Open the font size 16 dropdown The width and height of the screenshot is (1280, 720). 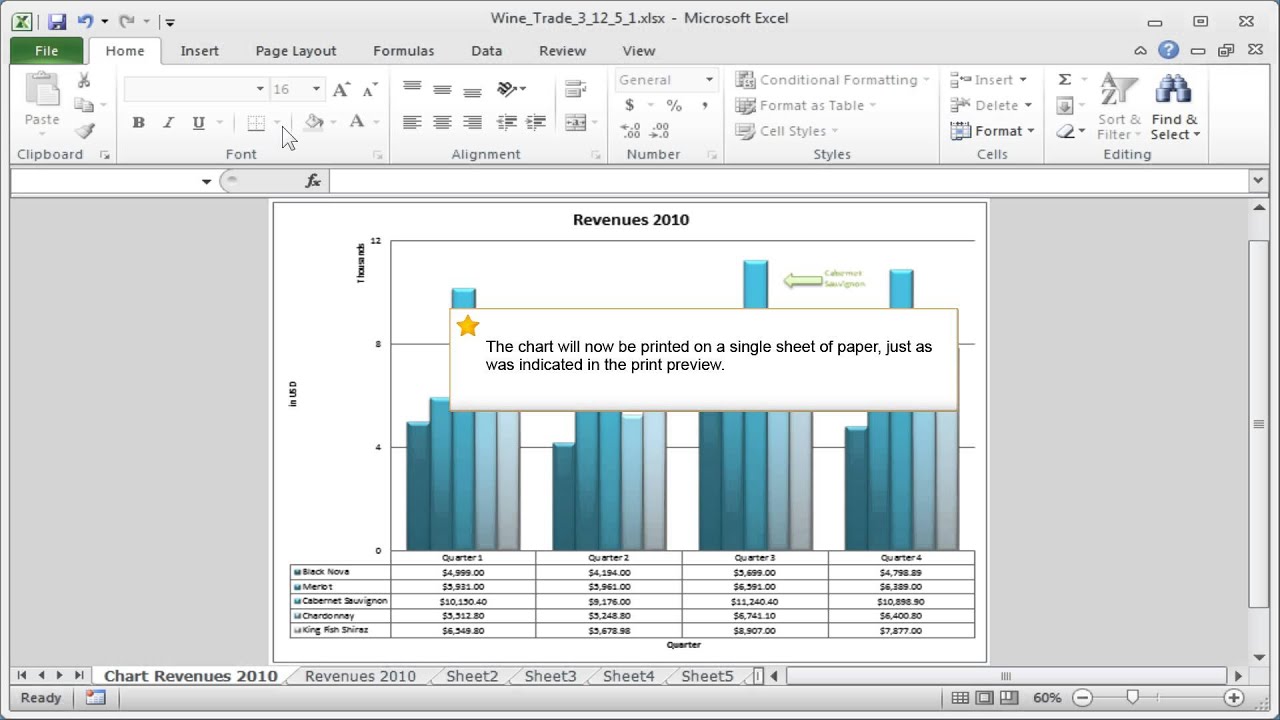(x=316, y=89)
